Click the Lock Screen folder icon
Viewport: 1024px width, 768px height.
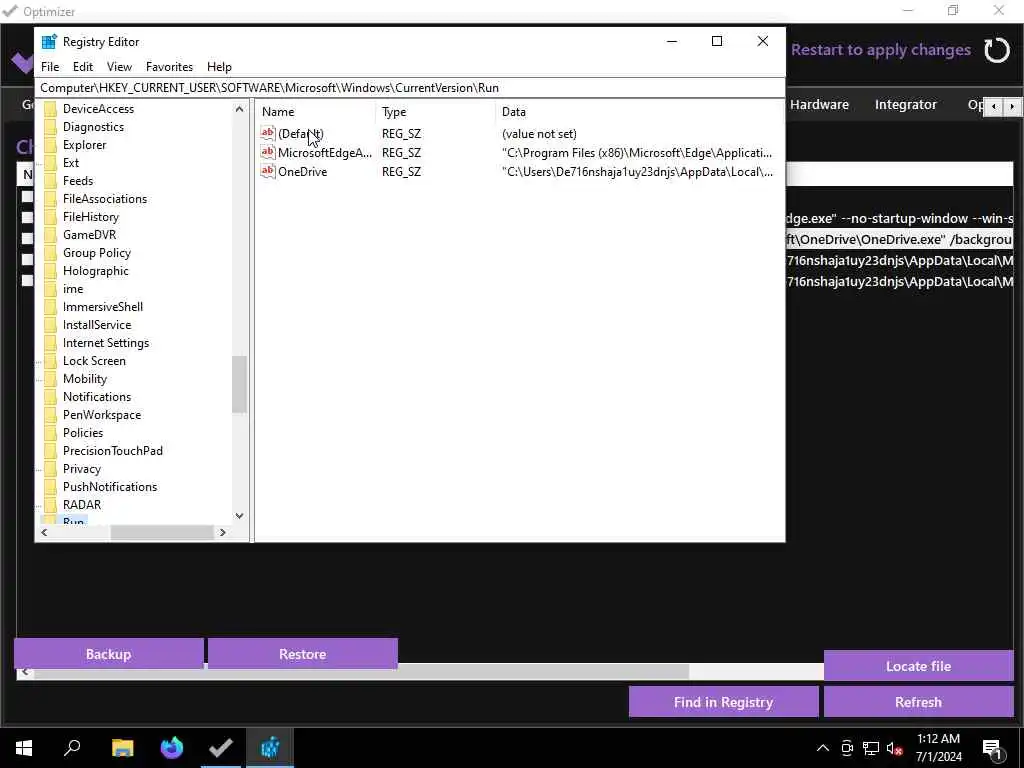50,361
